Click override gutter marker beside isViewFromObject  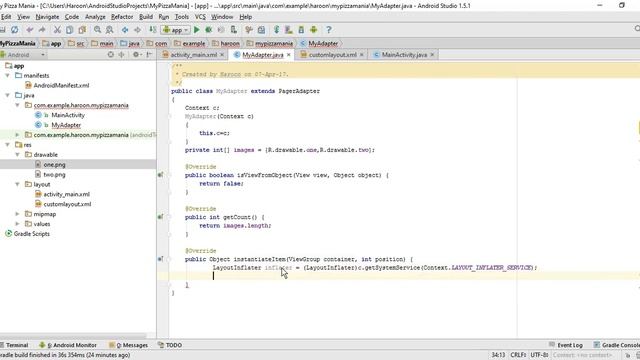pos(160,175)
